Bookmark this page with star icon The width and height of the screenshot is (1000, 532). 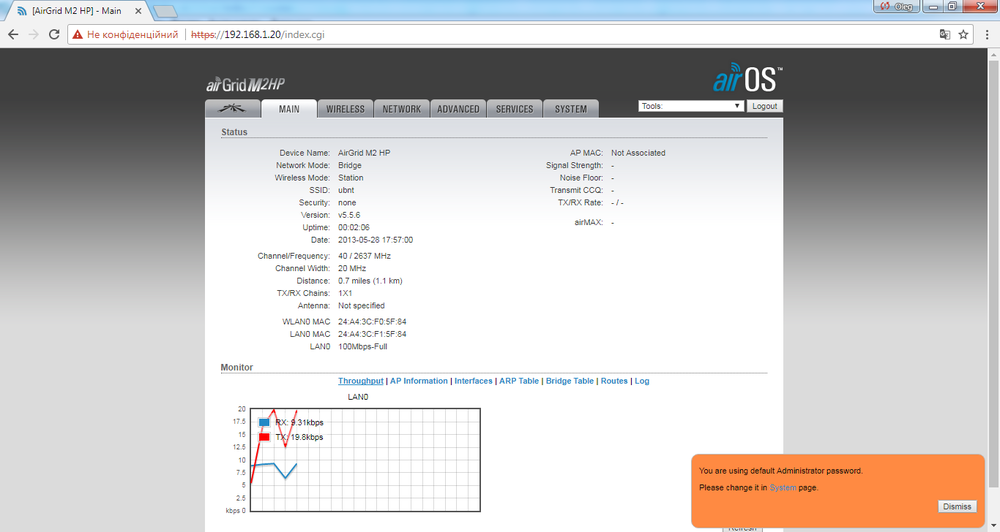click(963, 34)
